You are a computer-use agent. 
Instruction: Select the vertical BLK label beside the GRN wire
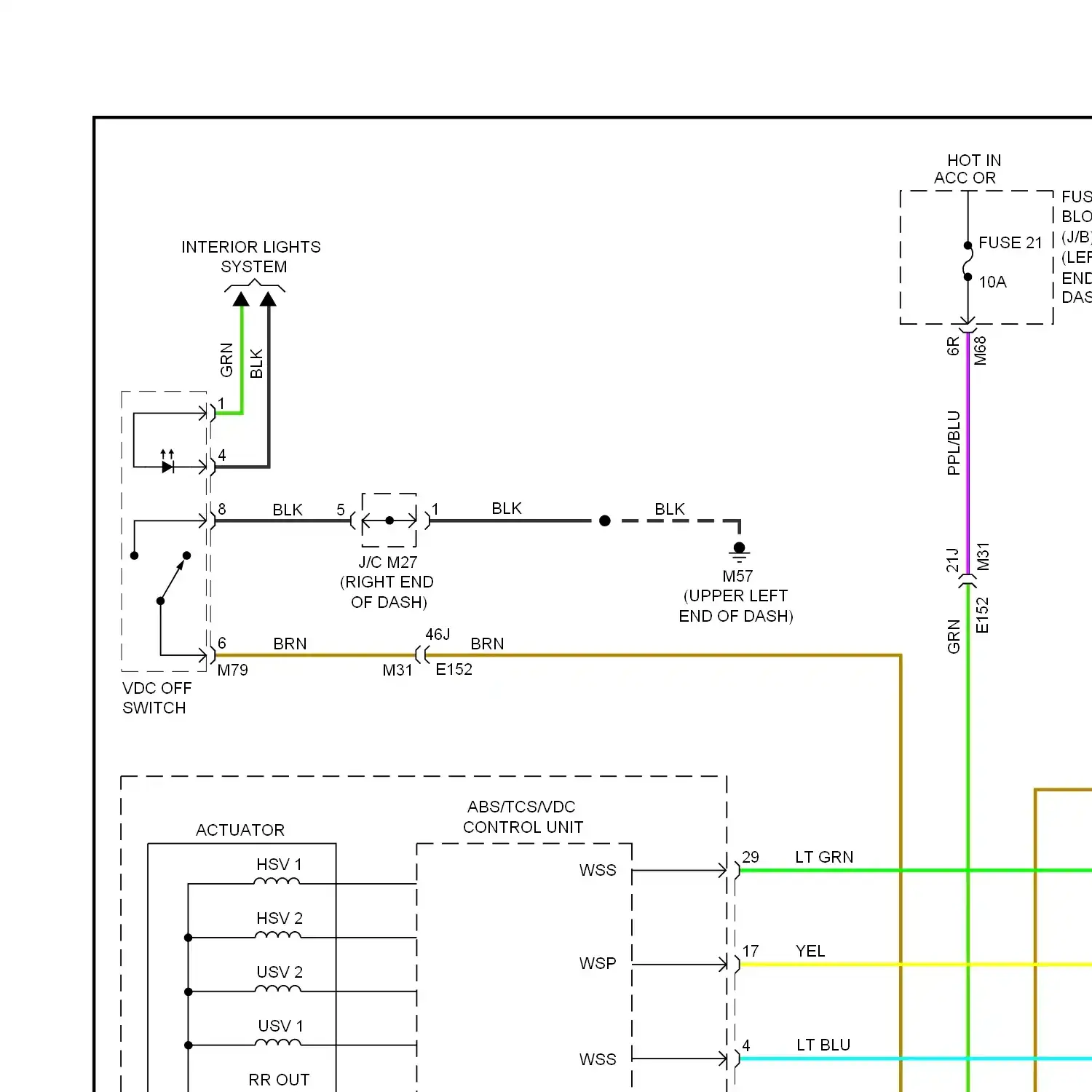click(256, 364)
